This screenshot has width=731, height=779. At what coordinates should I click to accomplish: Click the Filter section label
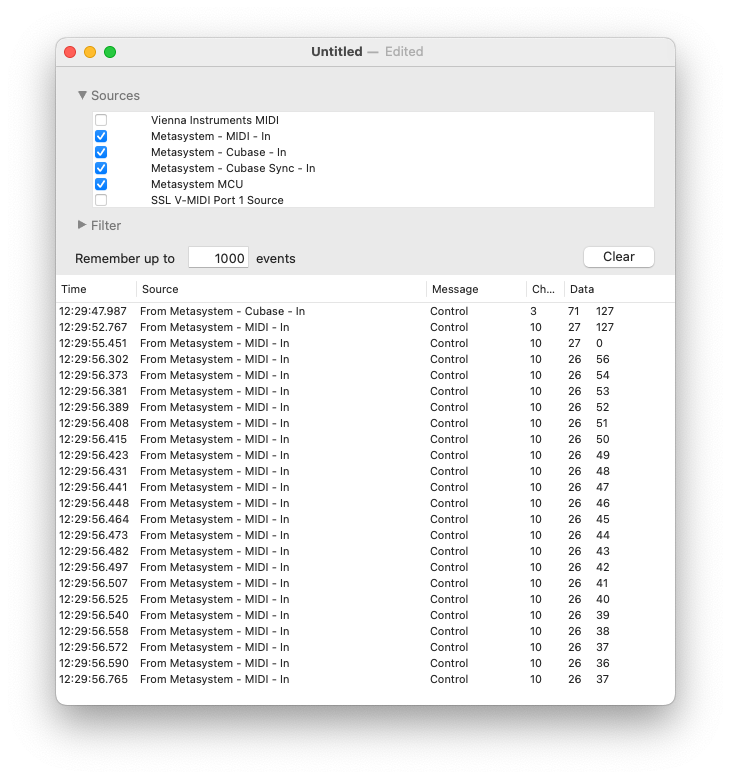click(106, 226)
